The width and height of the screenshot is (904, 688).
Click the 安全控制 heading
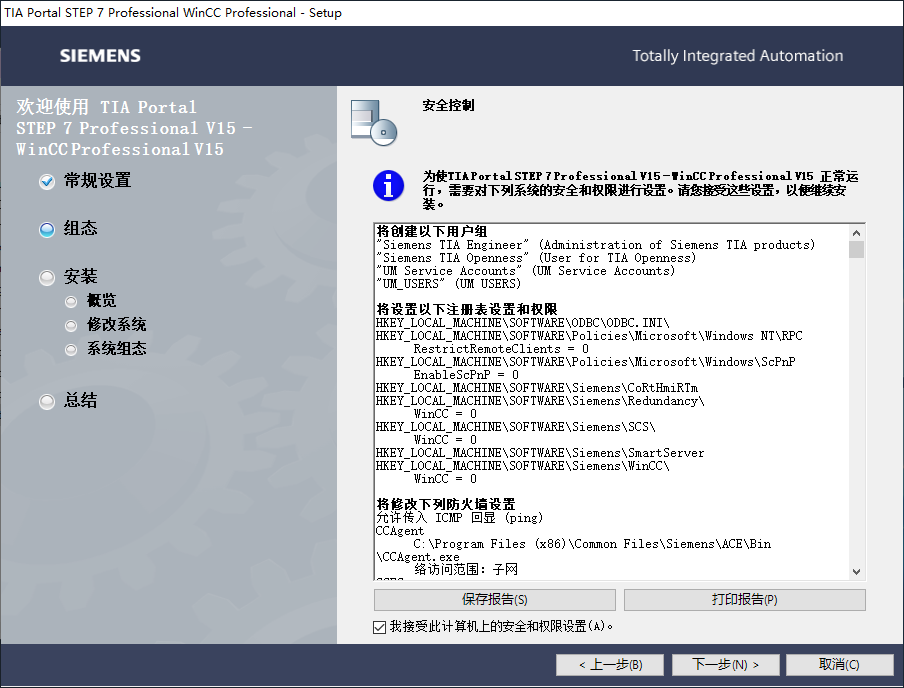coord(448,106)
